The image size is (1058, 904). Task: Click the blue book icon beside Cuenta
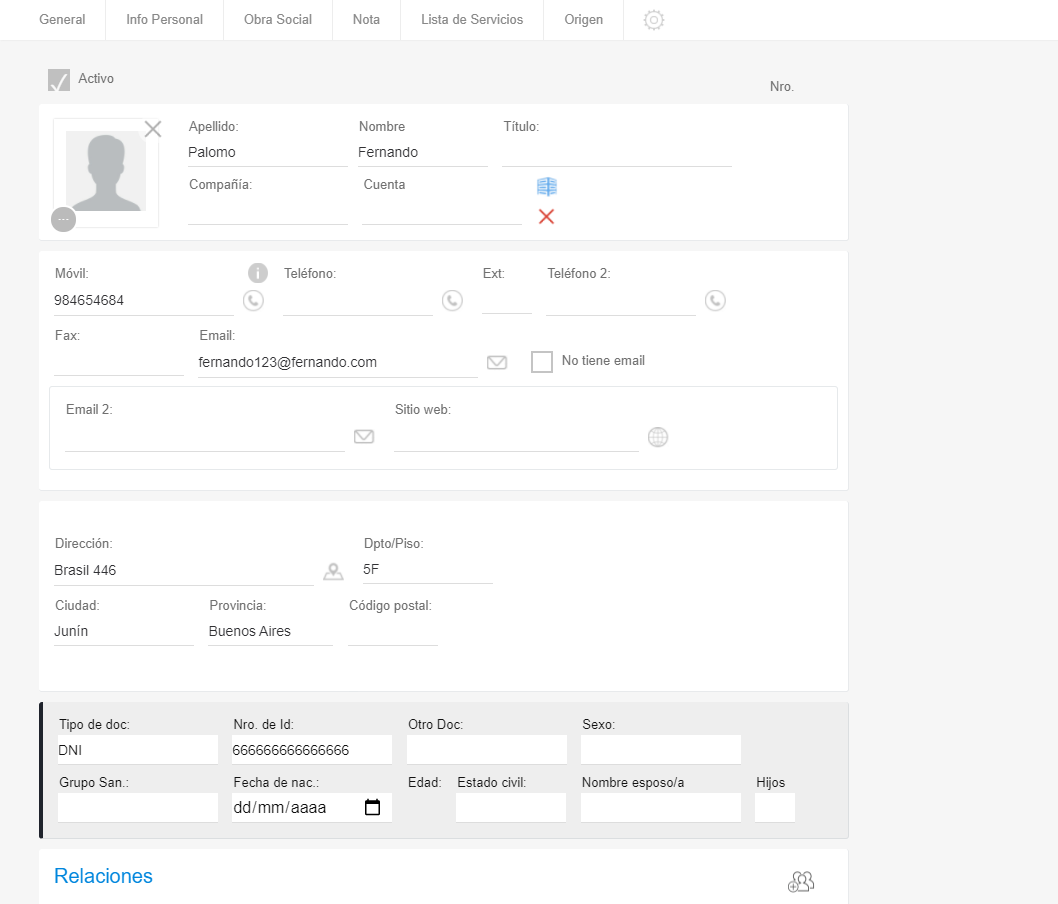546,187
